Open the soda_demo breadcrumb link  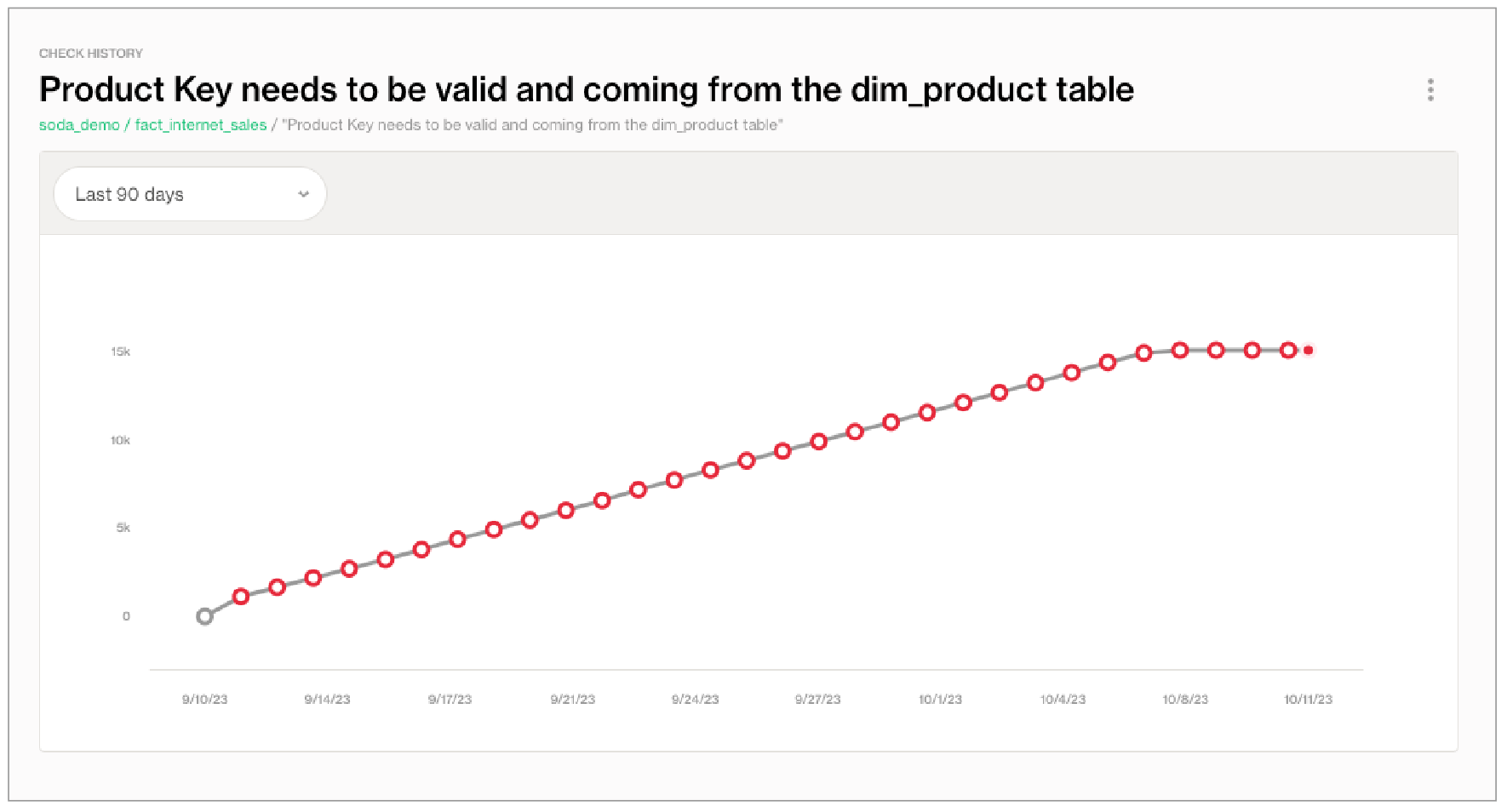coord(79,125)
